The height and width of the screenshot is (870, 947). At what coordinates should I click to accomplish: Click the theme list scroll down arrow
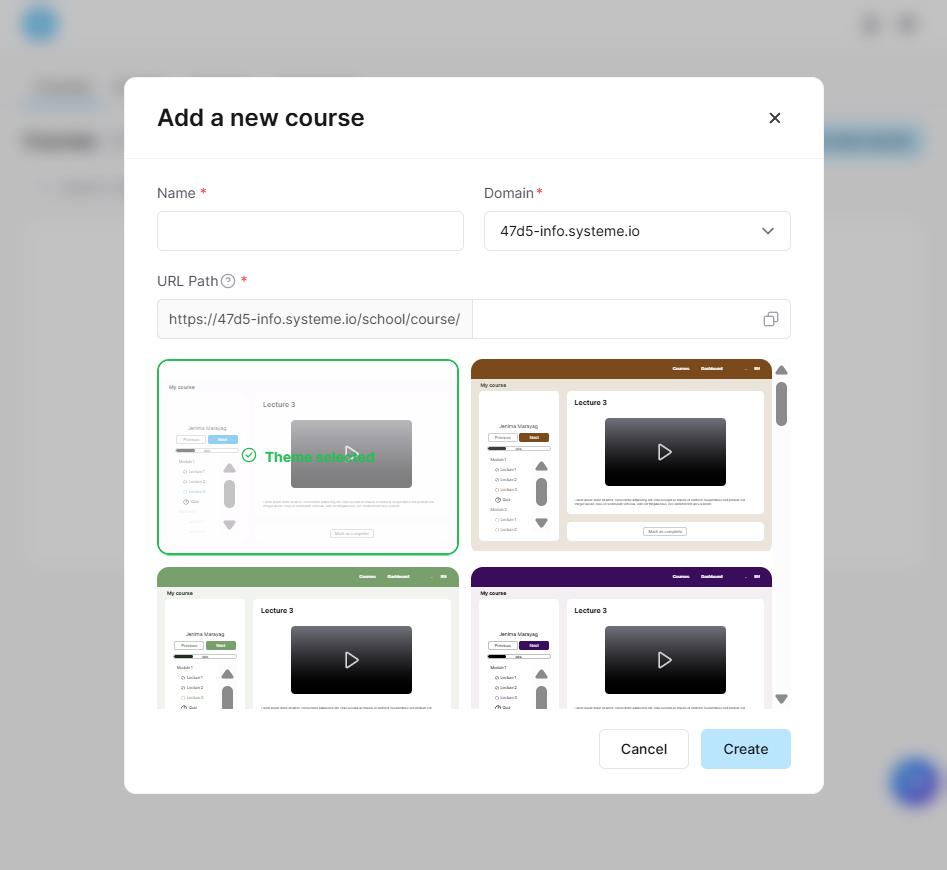[781, 699]
